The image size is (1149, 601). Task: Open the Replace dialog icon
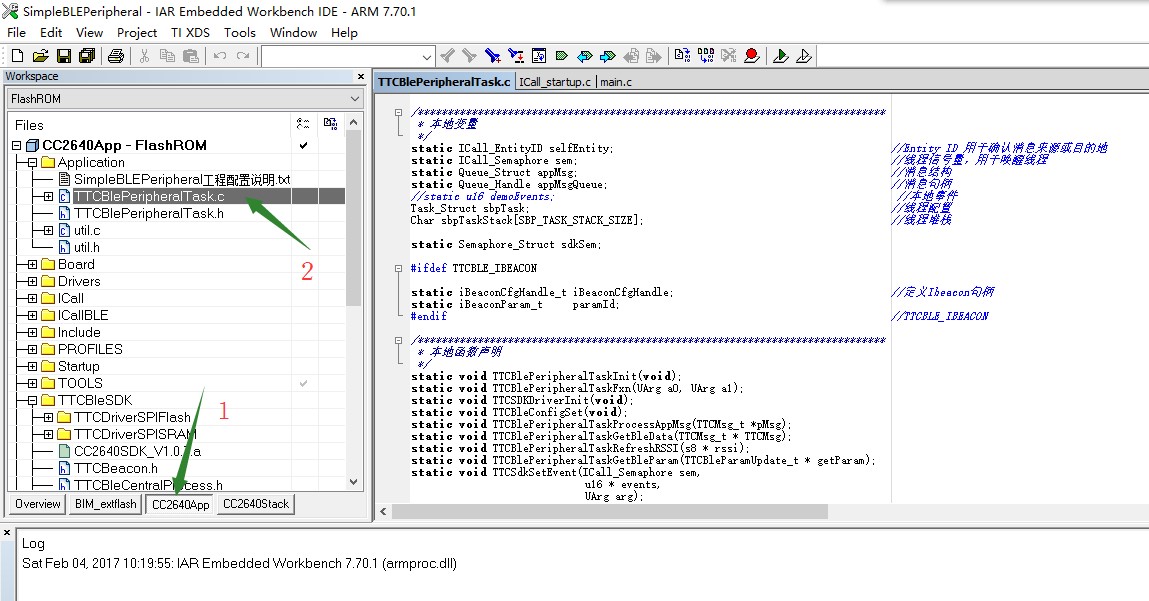516,56
